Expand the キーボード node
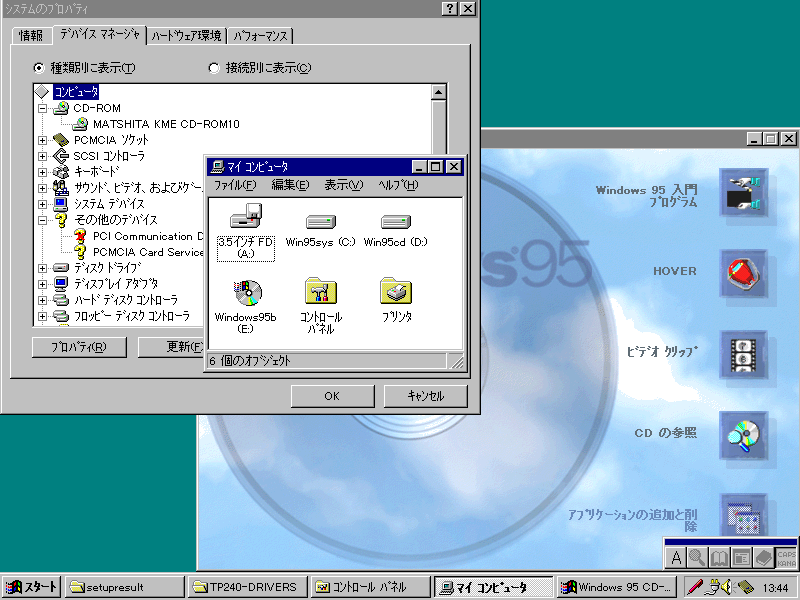This screenshot has width=800, height=600. tap(43, 172)
